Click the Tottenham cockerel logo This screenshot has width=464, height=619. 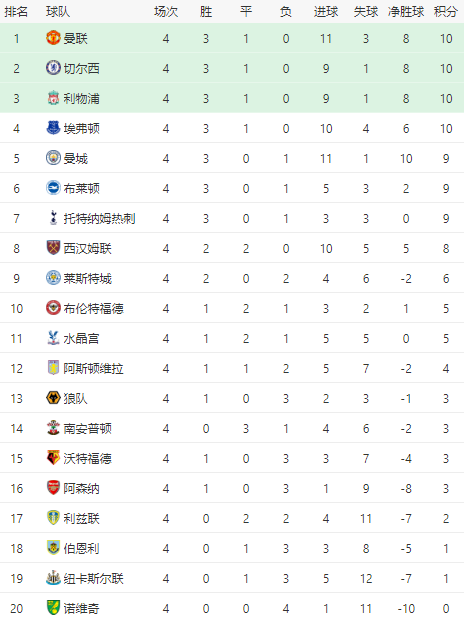point(53,218)
